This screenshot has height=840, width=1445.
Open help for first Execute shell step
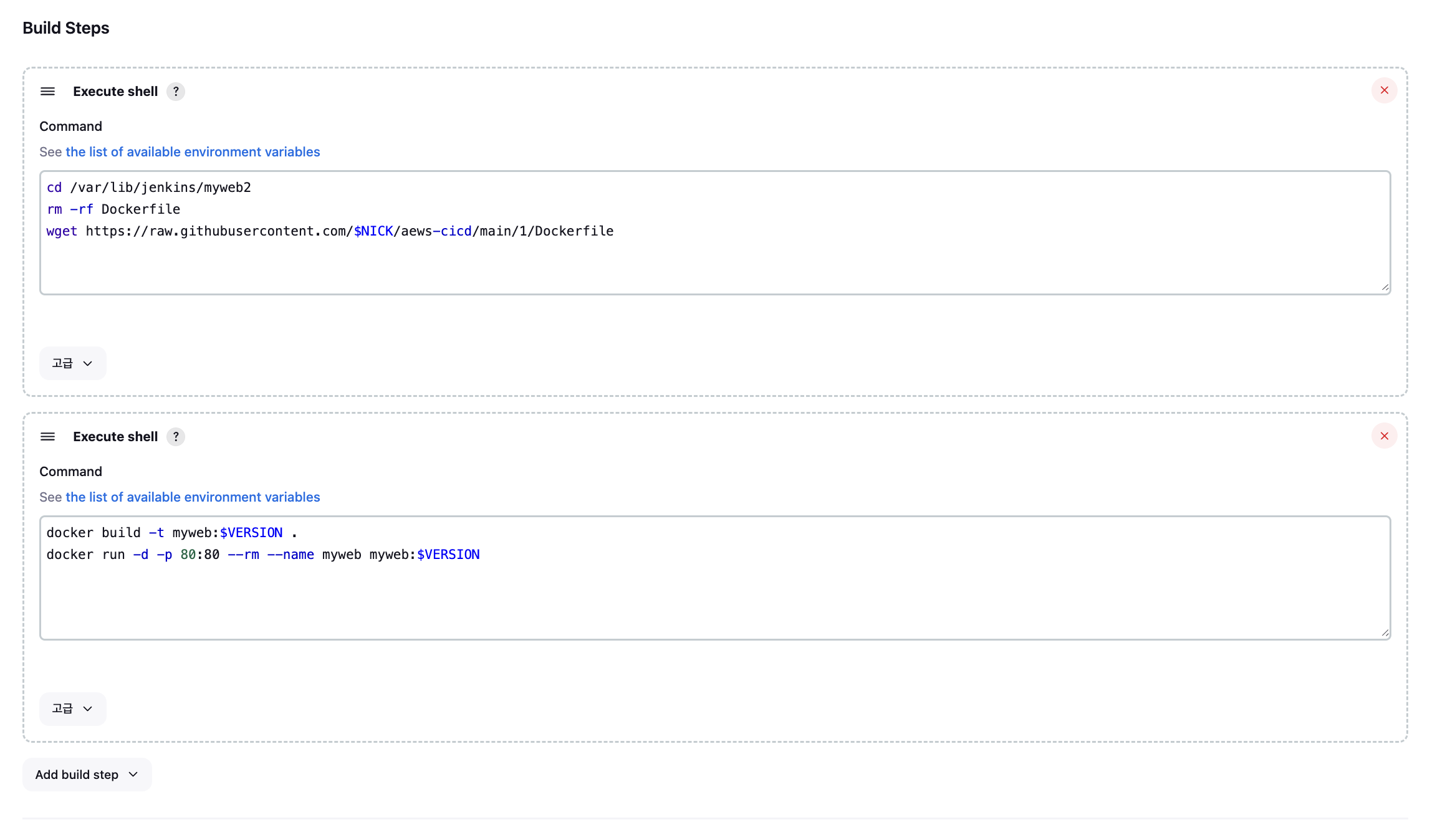pyautogui.click(x=176, y=92)
